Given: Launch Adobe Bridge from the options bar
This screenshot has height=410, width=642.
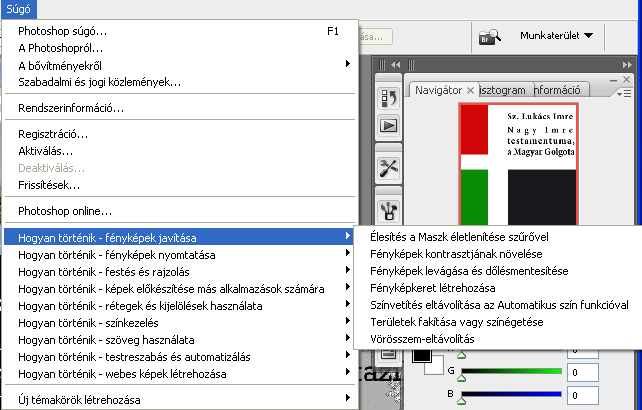Looking at the screenshot, I should [x=490, y=37].
